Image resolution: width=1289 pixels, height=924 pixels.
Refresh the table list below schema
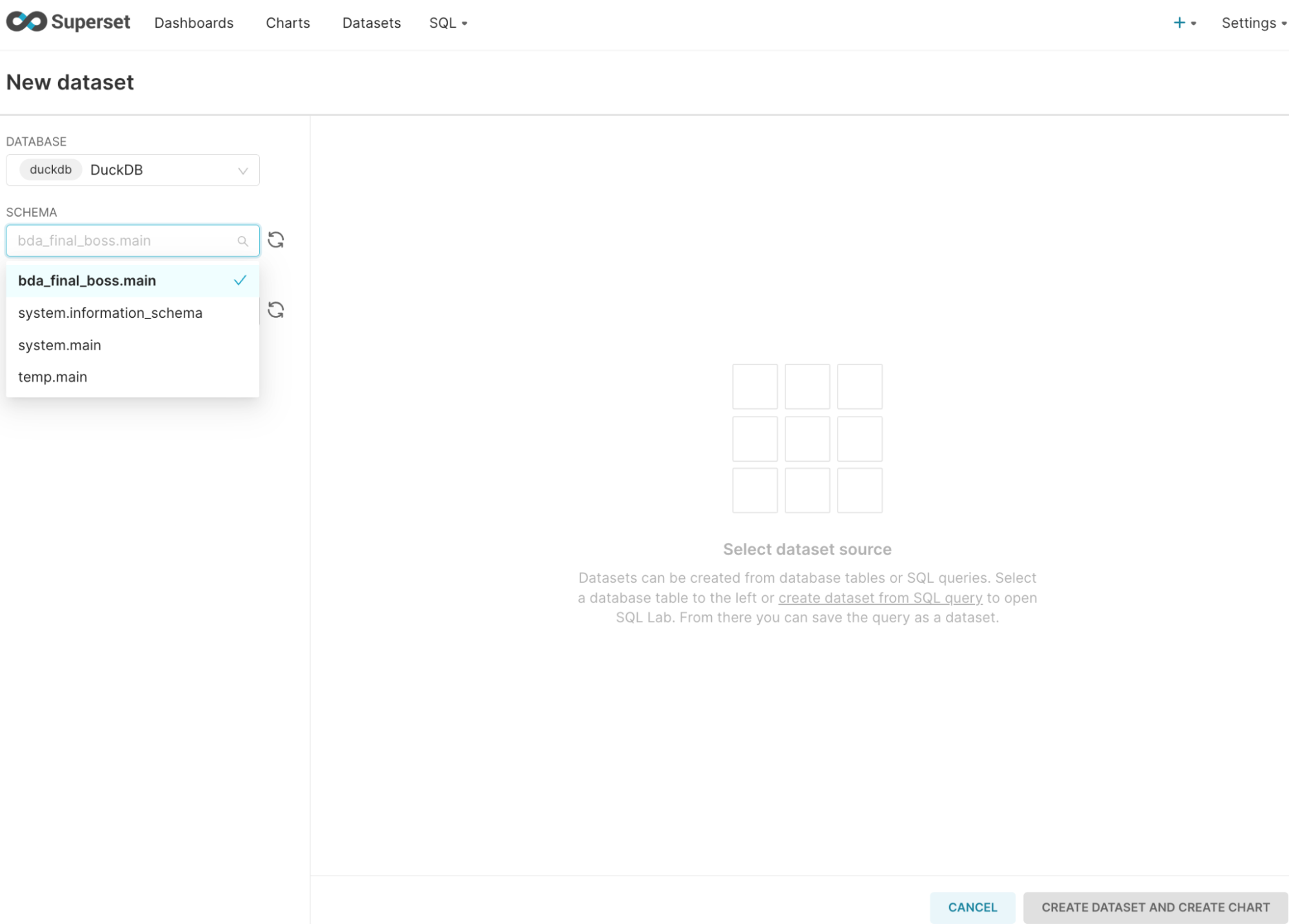tap(276, 310)
